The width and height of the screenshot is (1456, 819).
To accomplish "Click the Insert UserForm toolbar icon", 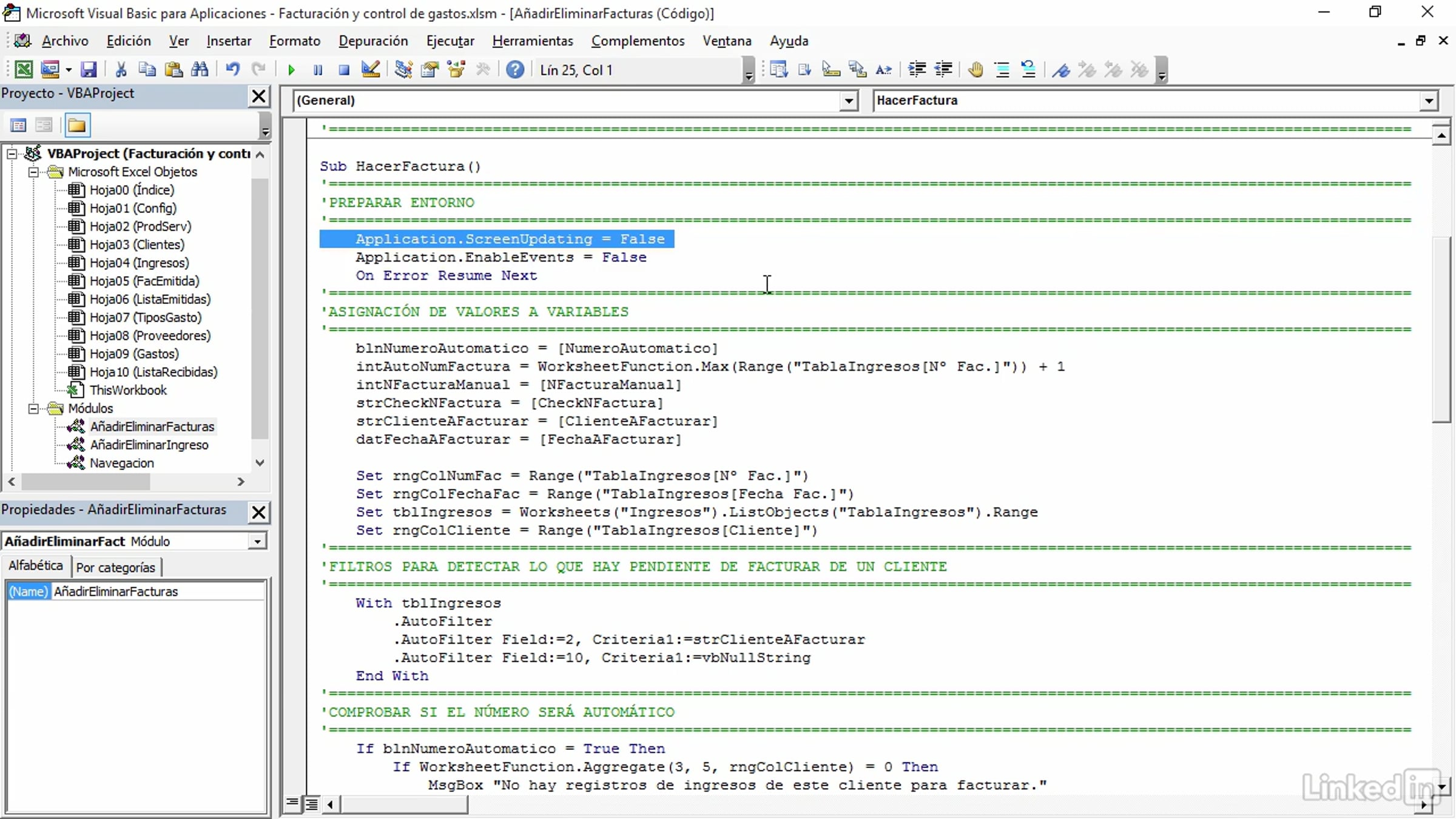I will [50, 70].
